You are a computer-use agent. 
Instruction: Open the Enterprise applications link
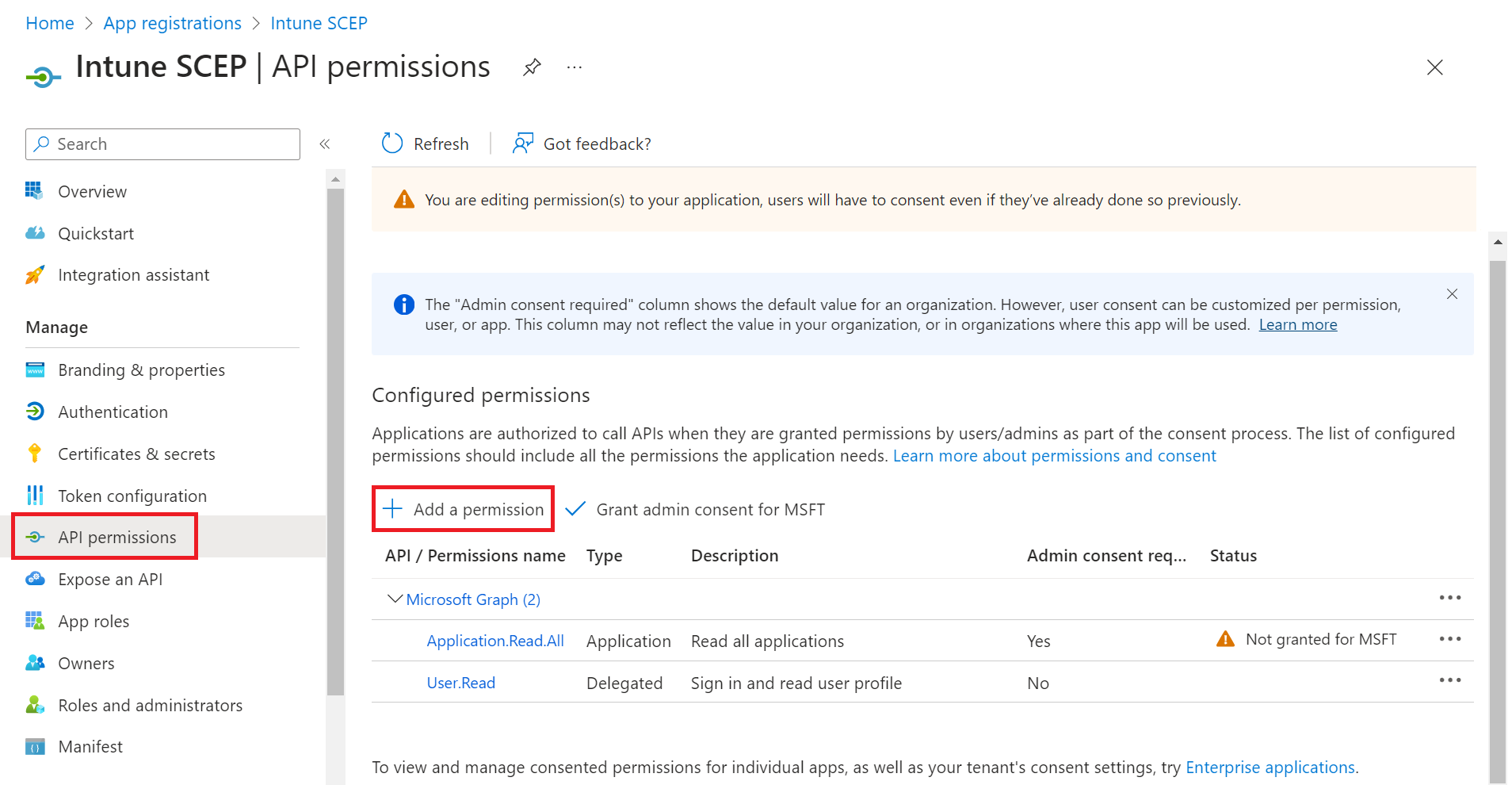[x=1270, y=767]
